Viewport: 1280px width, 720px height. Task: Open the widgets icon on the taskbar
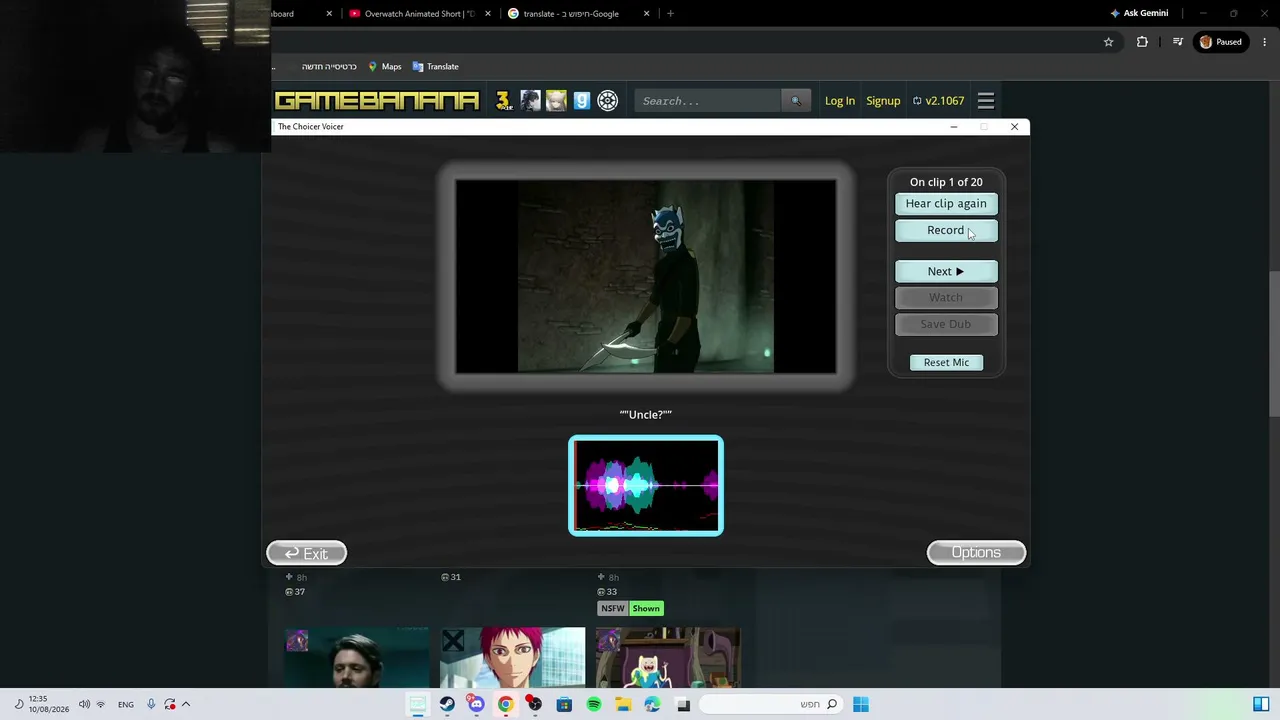point(1260,705)
